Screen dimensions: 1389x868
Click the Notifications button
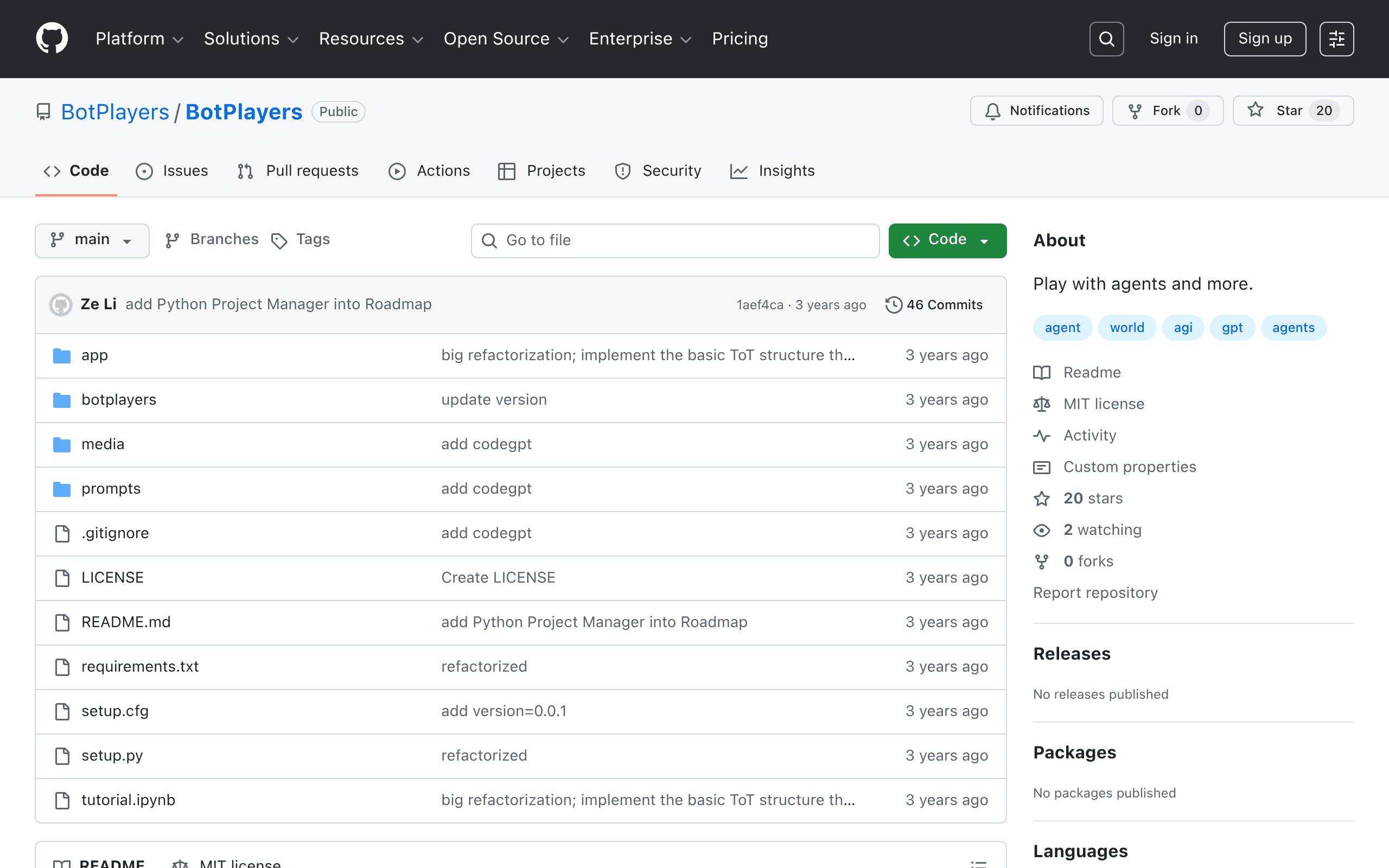pyautogui.click(x=1036, y=111)
